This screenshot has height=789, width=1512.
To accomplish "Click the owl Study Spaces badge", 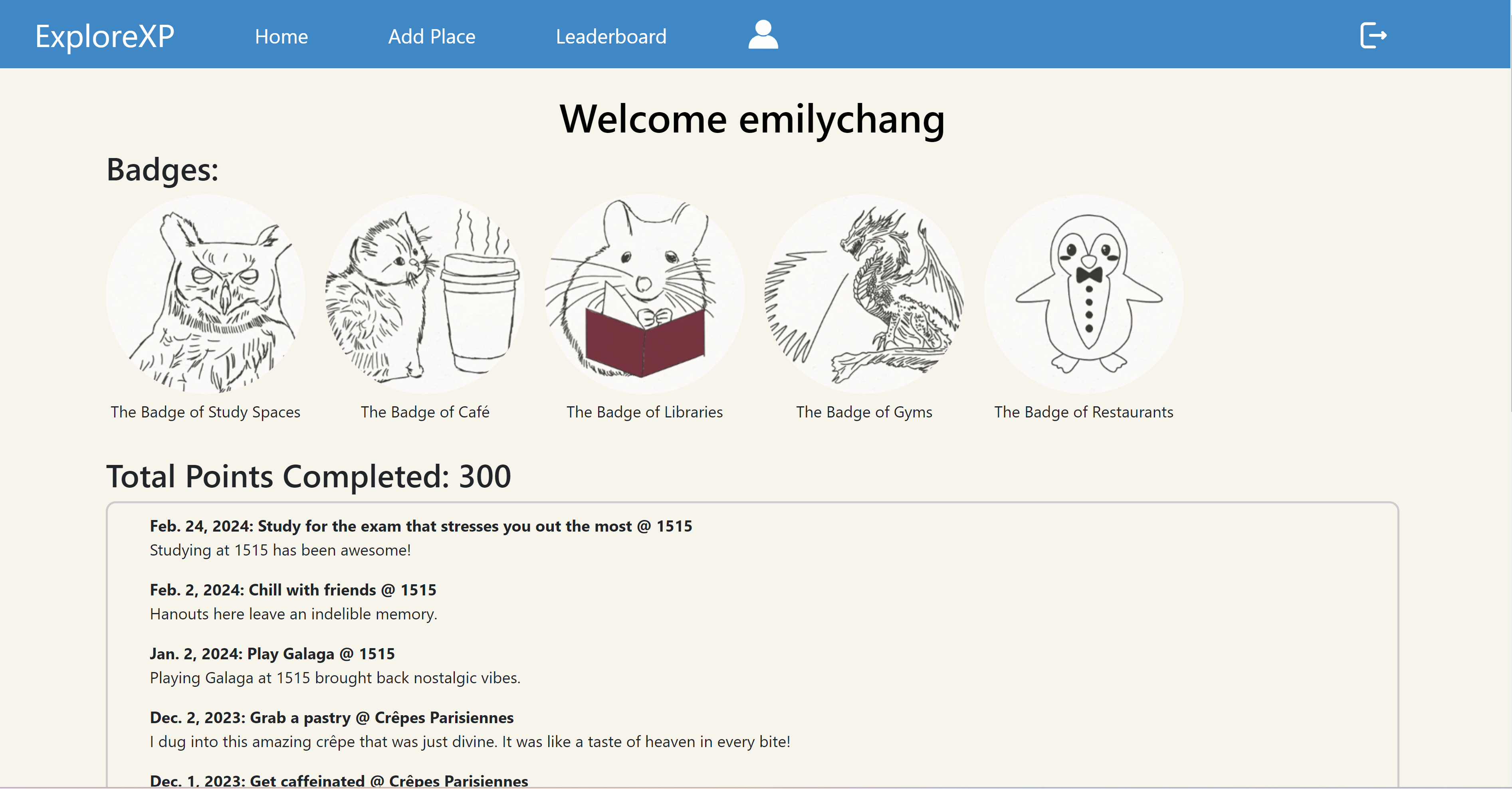I will tap(206, 294).
